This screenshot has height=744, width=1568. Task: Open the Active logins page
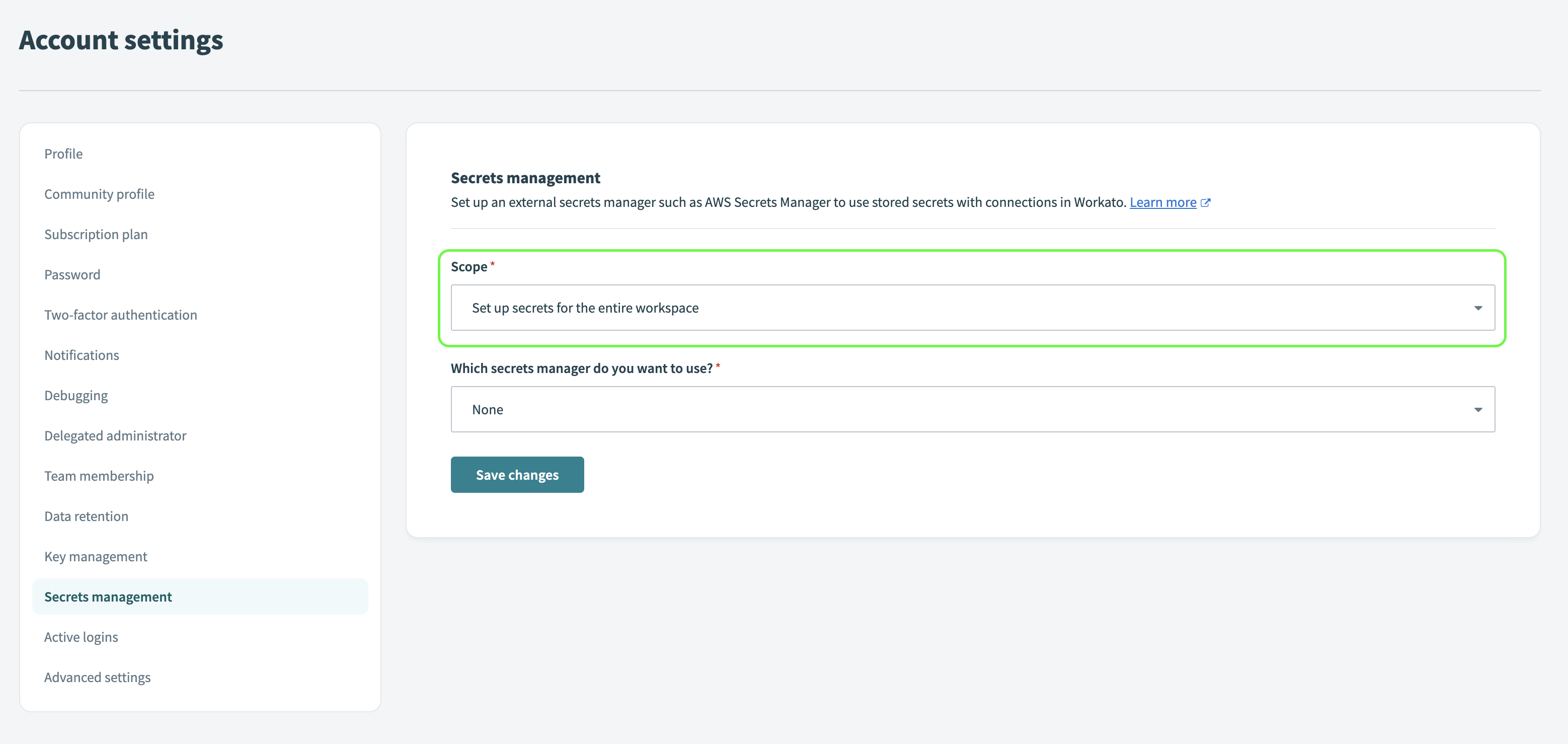click(x=81, y=637)
